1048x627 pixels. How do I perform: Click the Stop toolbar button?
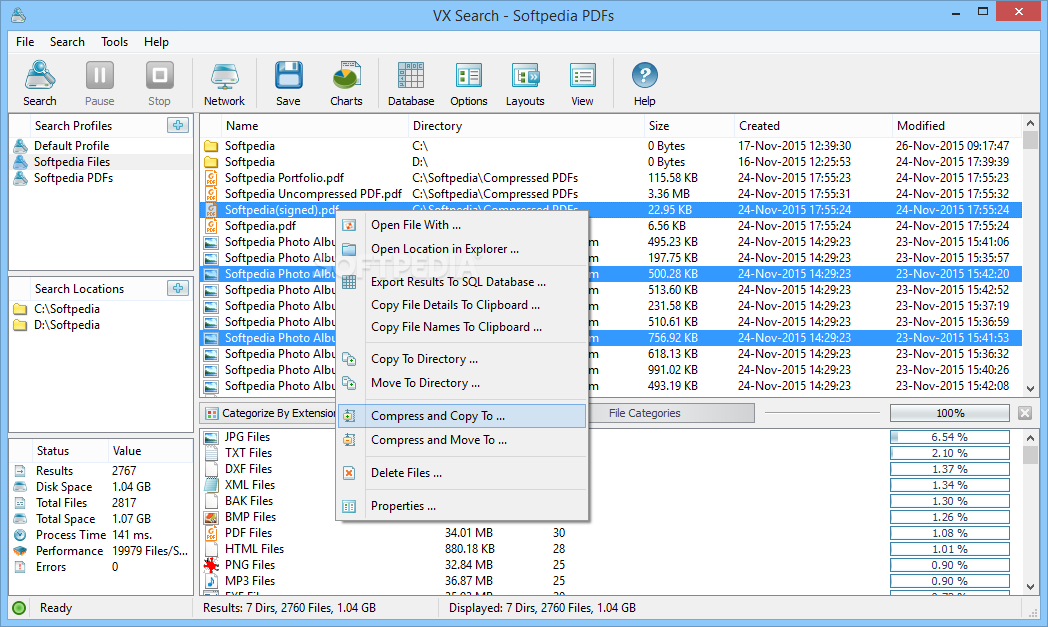[x=159, y=83]
